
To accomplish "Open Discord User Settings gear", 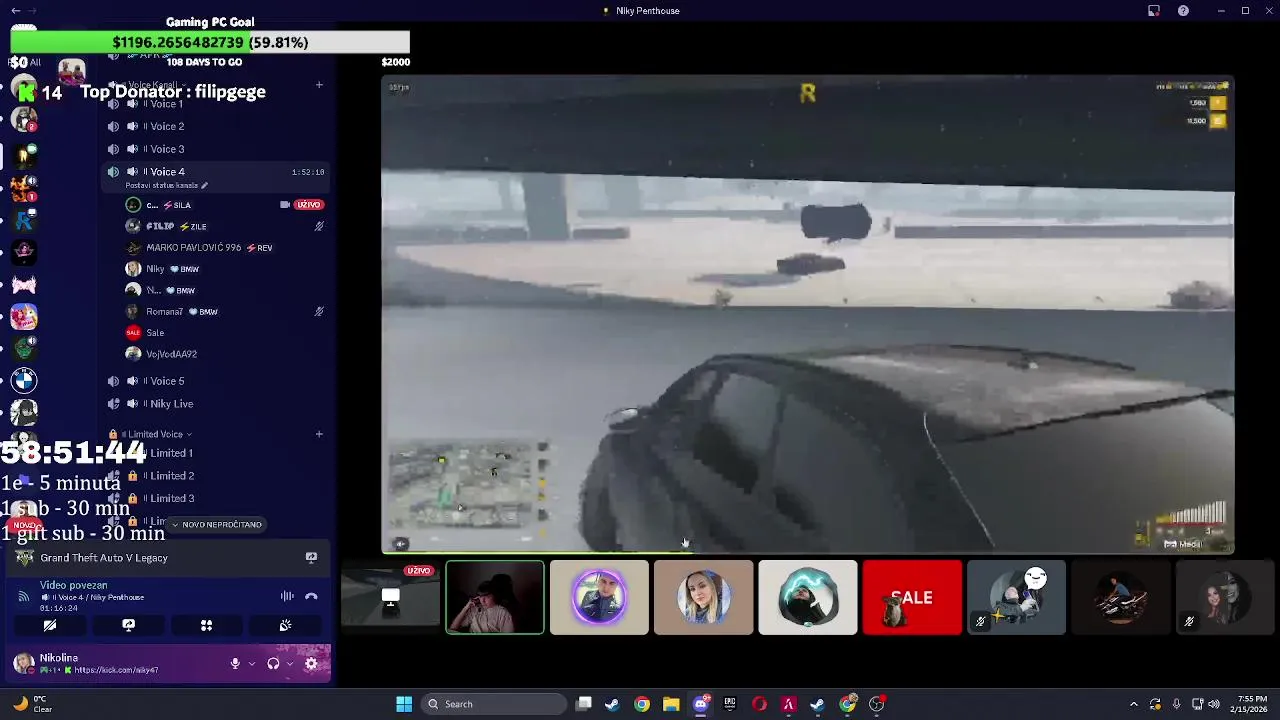I will (x=311, y=663).
